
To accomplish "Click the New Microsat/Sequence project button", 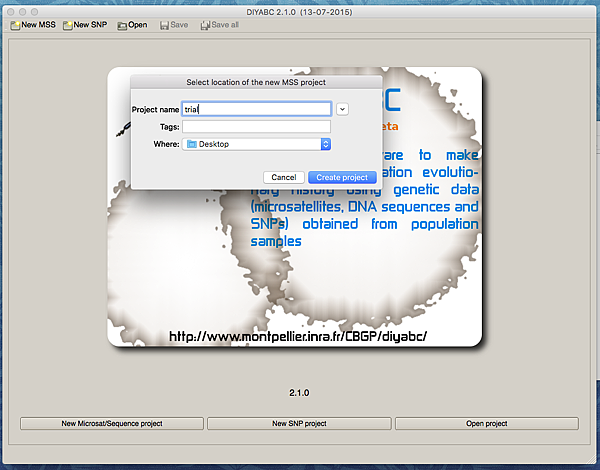I will point(112,424).
